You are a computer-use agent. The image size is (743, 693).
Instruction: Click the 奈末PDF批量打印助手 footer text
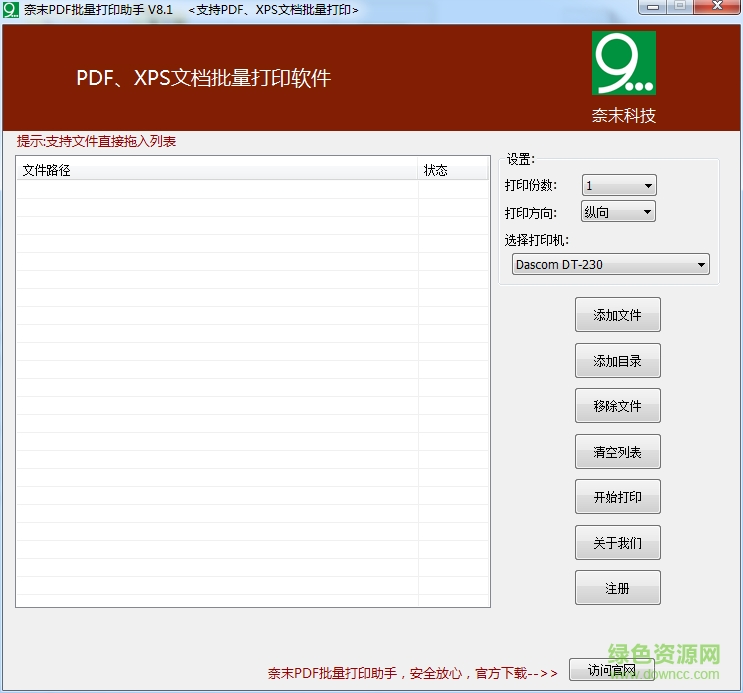point(412,673)
